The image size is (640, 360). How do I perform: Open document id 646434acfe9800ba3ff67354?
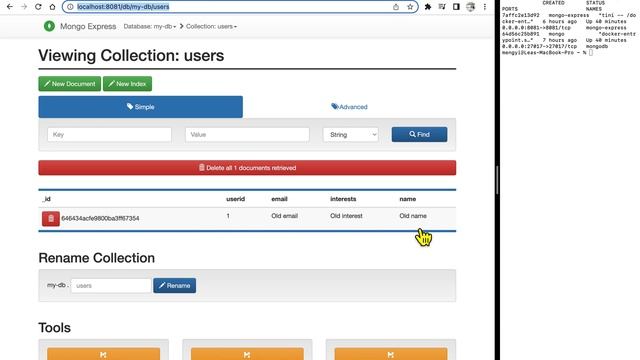click(x=100, y=218)
